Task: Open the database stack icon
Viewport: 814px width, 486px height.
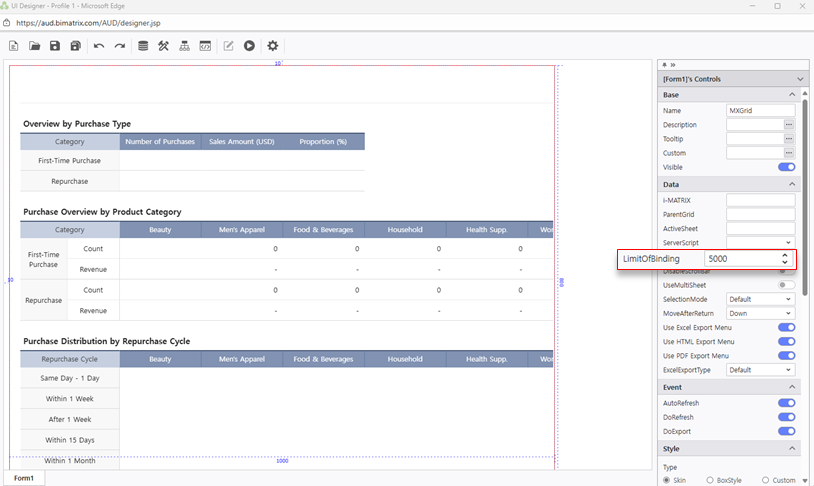Action: pyautogui.click(x=143, y=46)
